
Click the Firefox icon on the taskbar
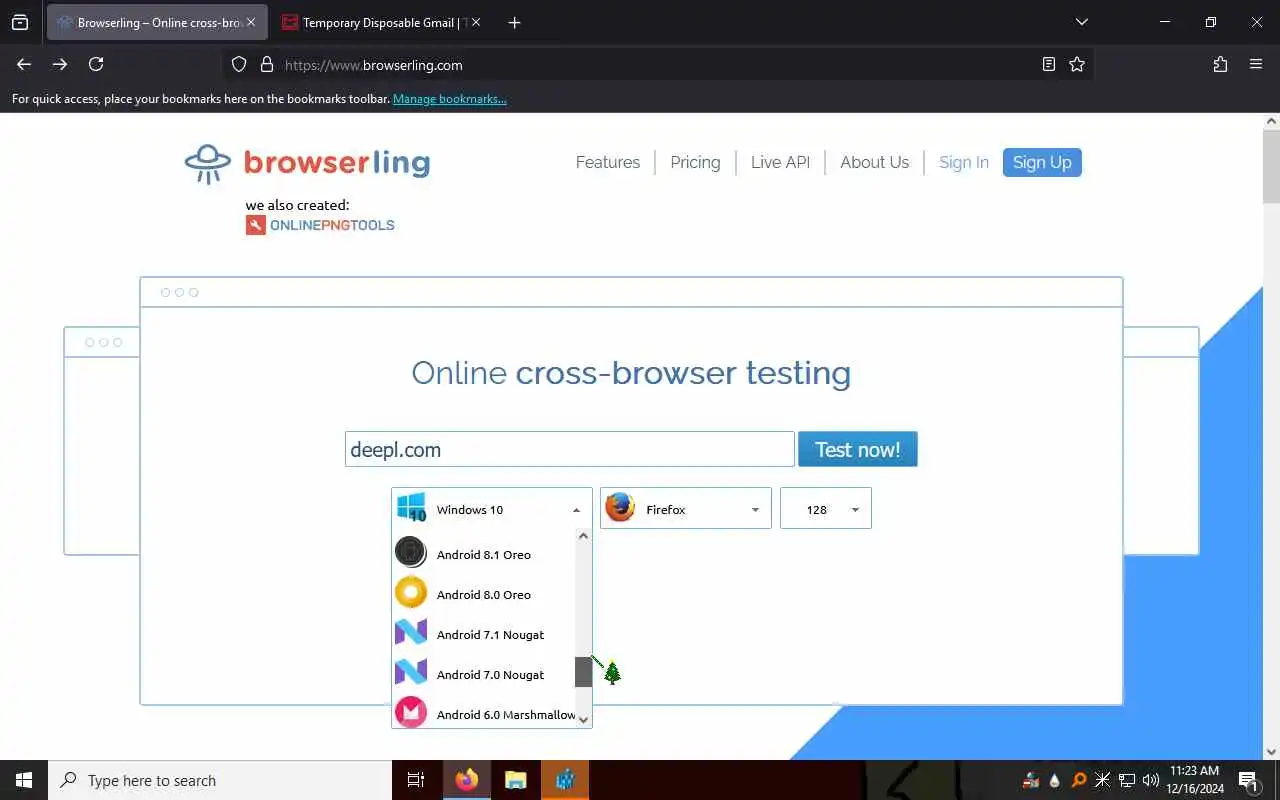point(466,780)
